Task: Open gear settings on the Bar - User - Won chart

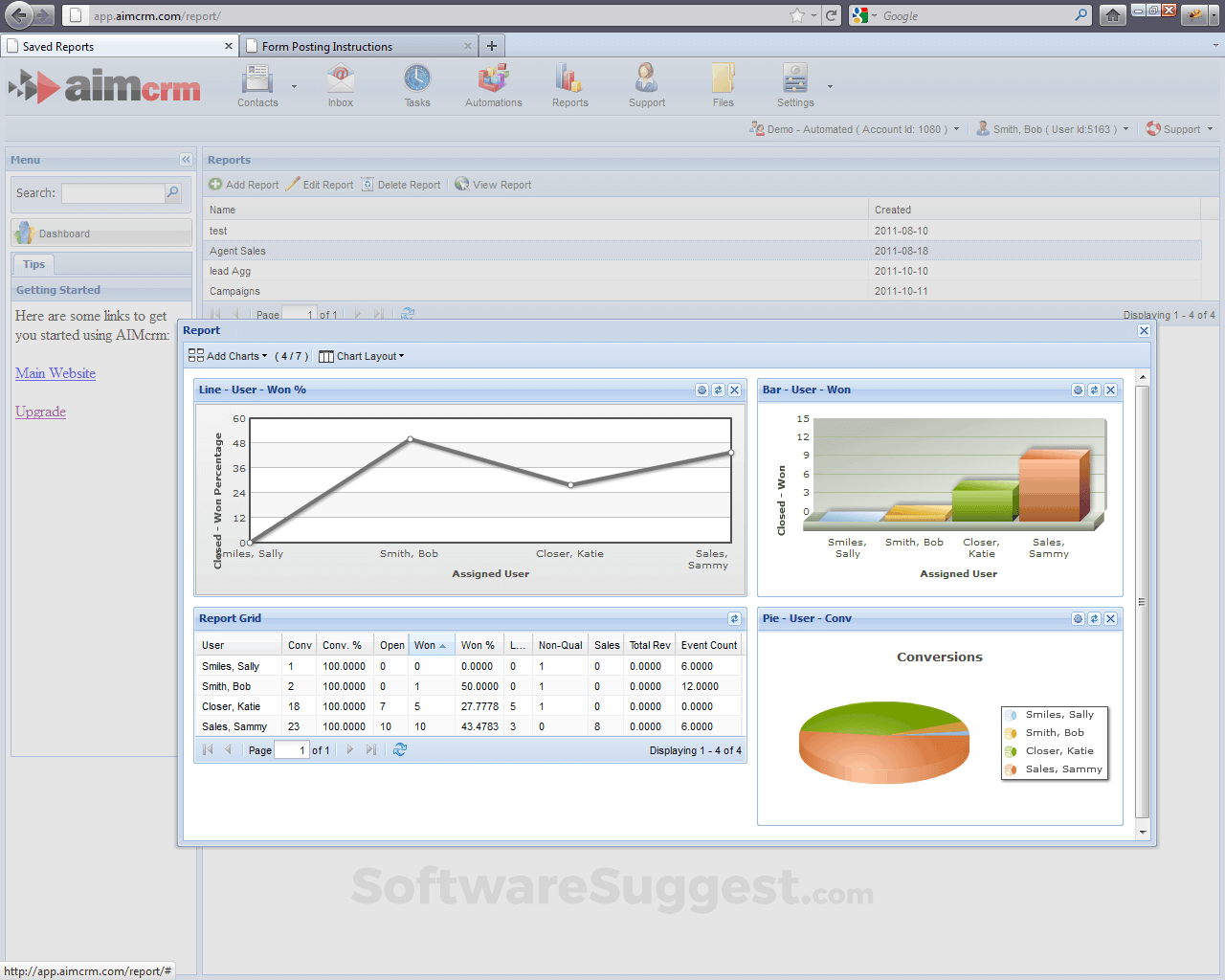Action: (x=1078, y=390)
